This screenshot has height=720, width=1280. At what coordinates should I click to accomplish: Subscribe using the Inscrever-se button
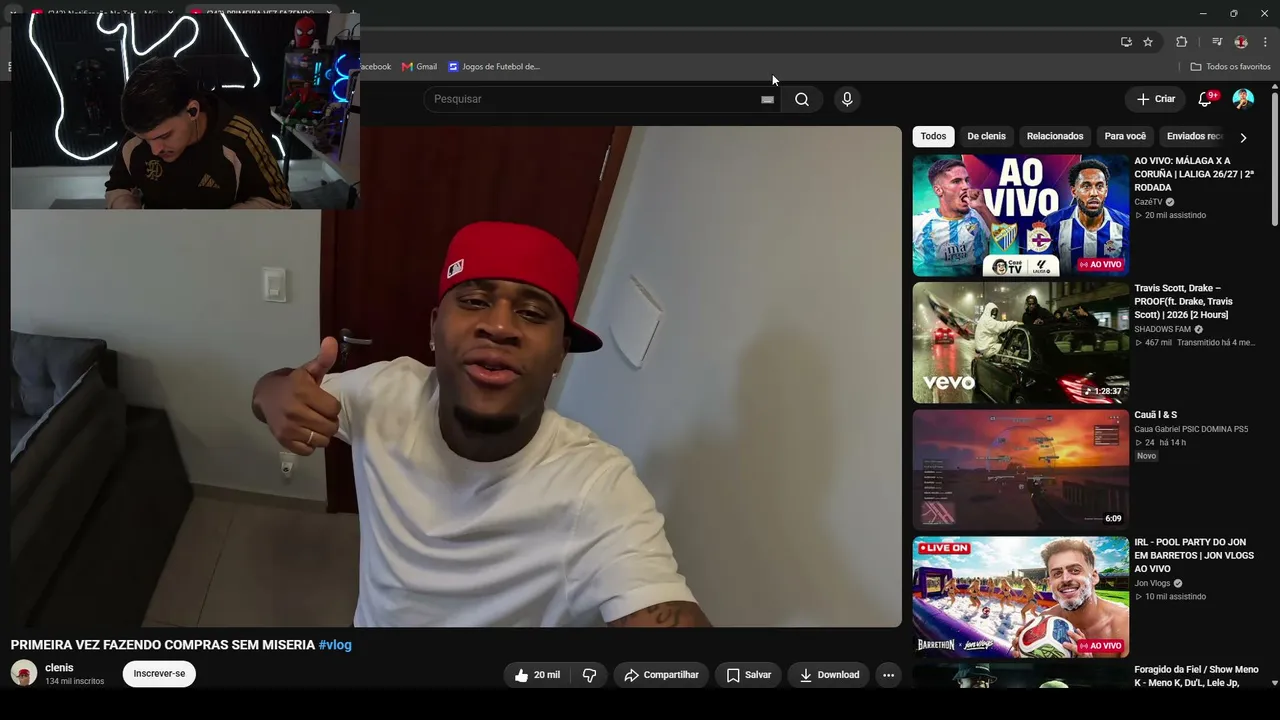point(159,674)
